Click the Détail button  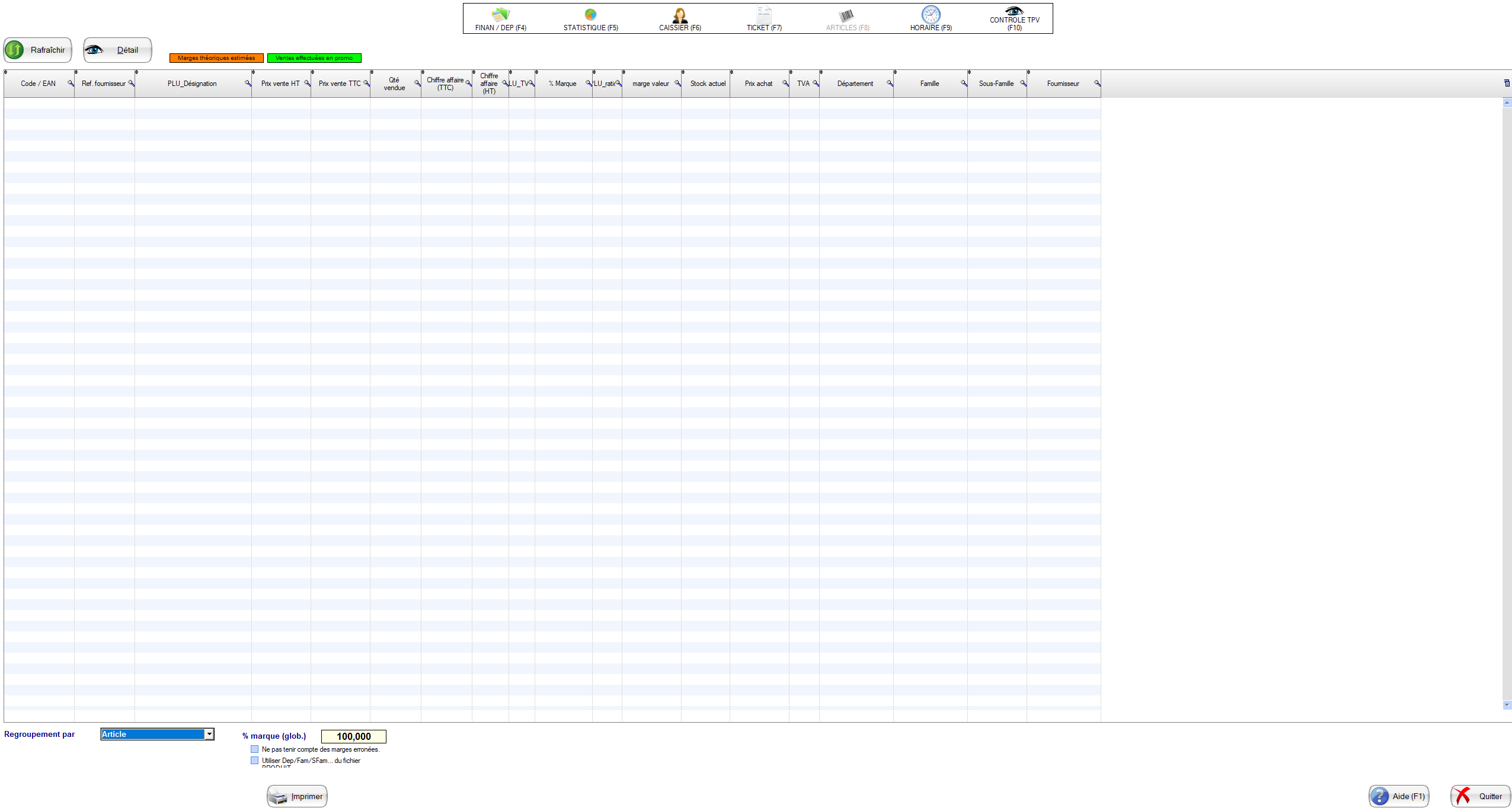(x=117, y=50)
